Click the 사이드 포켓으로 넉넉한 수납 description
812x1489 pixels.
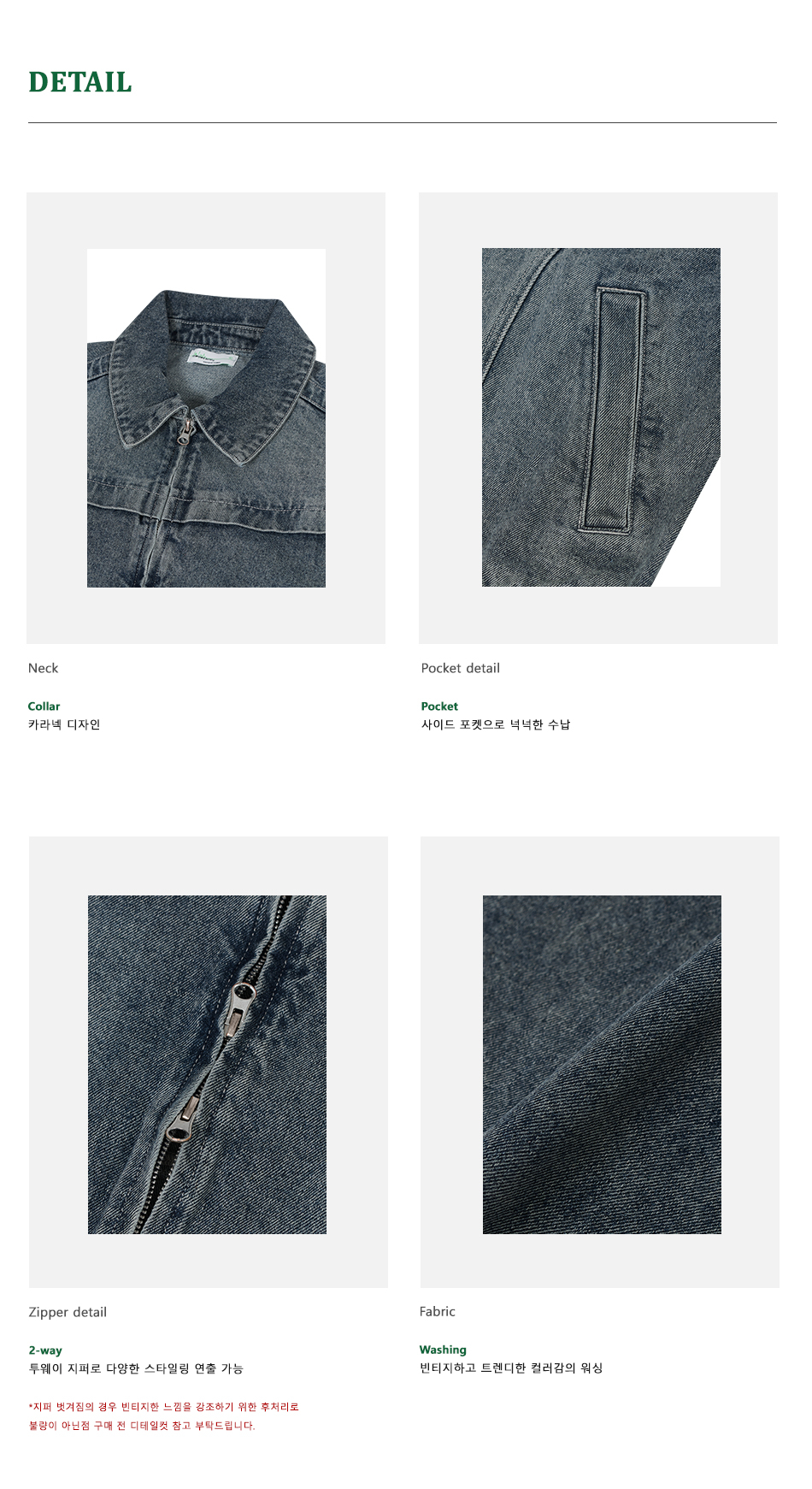tap(496, 724)
